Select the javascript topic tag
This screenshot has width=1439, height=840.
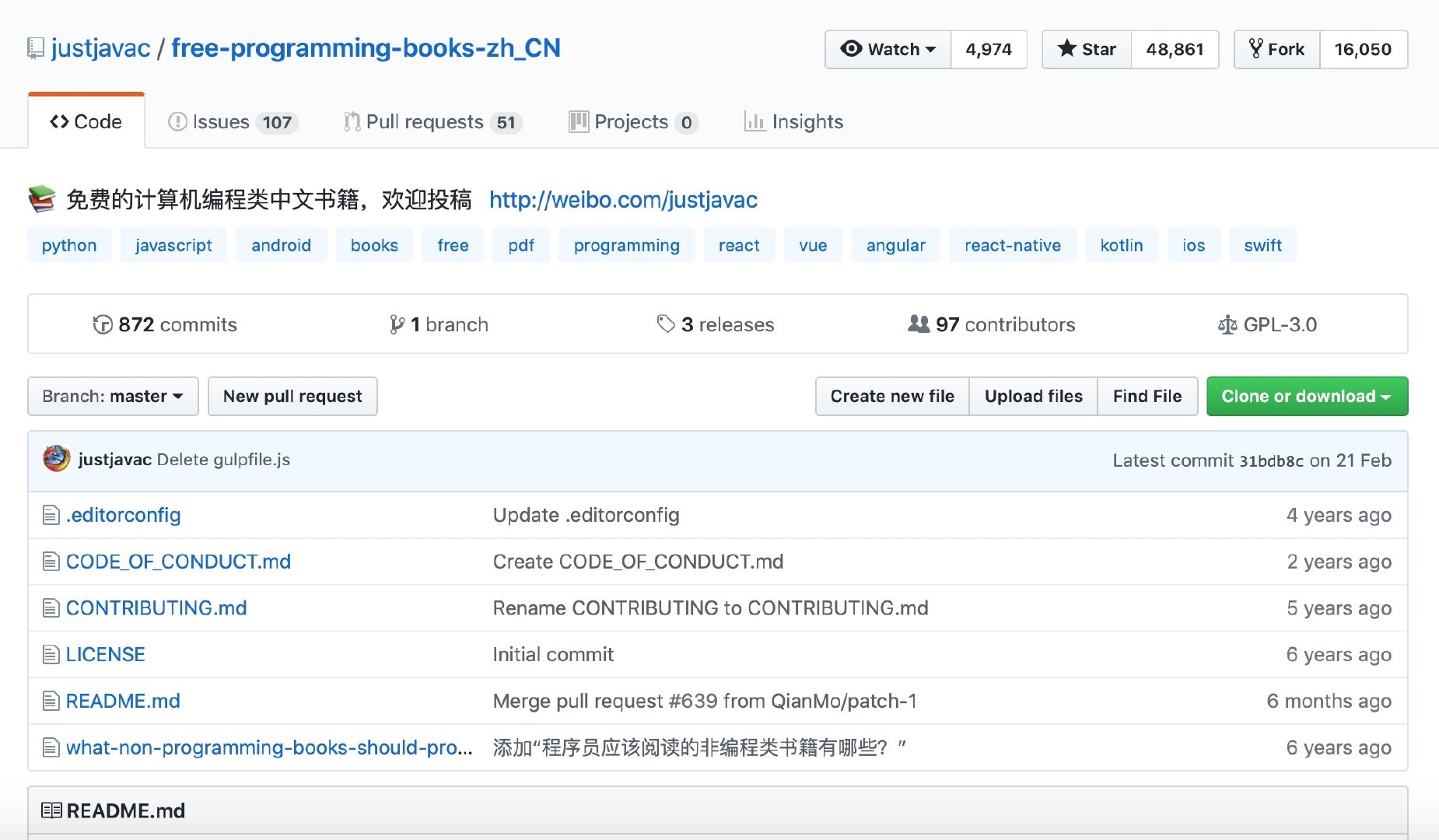pyautogui.click(x=173, y=246)
